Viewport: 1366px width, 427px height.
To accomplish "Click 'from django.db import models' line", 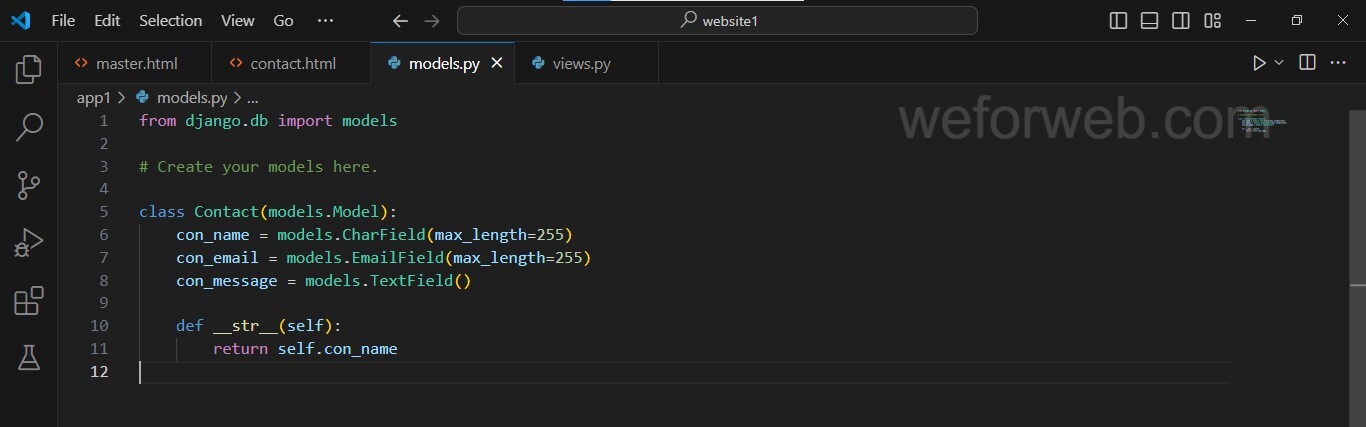I will tap(268, 121).
